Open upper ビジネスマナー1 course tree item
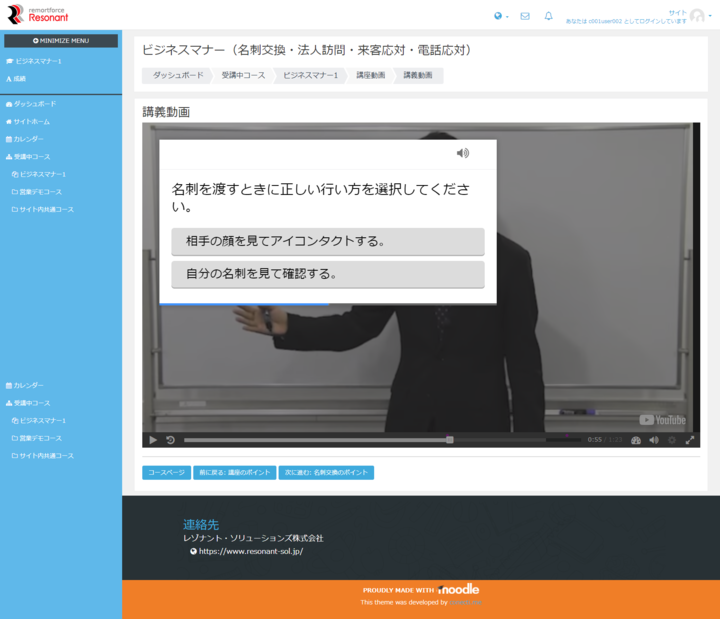The image size is (720, 619). click(x=39, y=174)
